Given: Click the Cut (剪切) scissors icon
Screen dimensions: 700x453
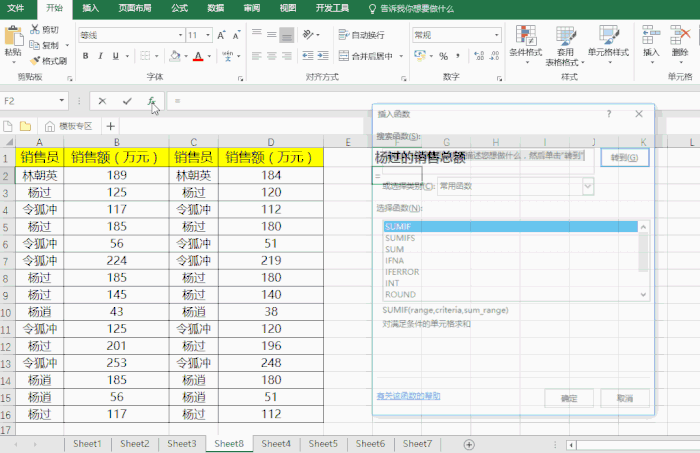Looking at the screenshot, I should tap(35, 29).
